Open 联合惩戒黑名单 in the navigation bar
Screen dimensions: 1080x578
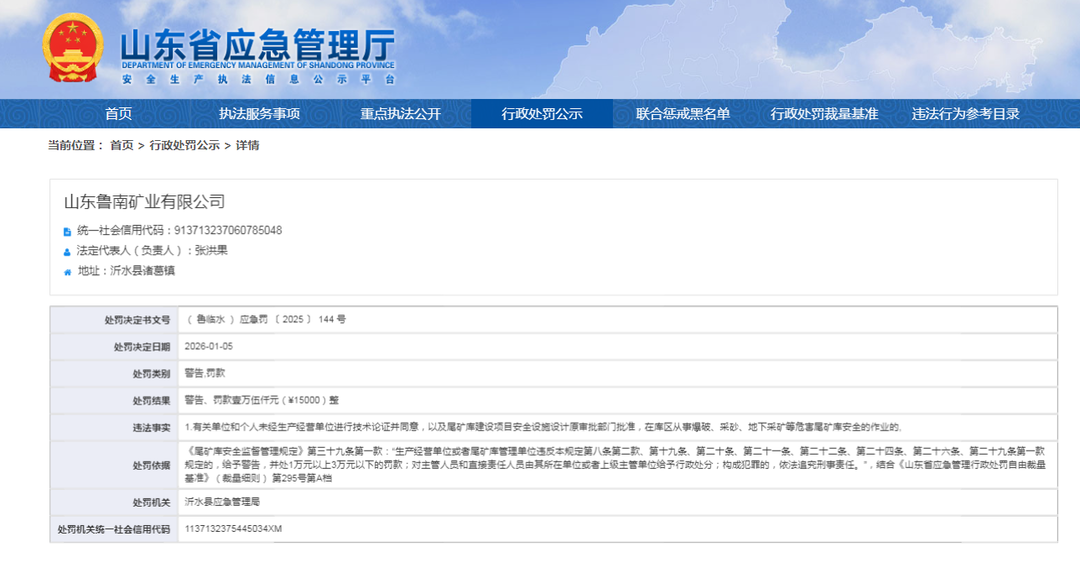(x=683, y=114)
